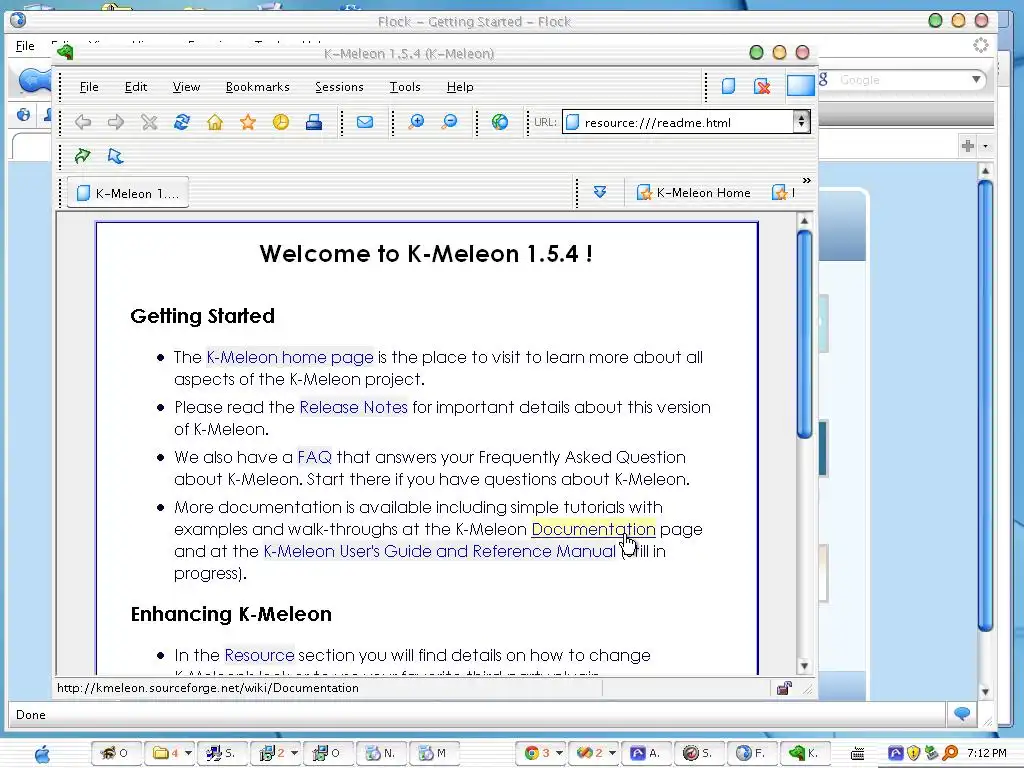The height and width of the screenshot is (768, 1024).
Task: Open the Resource link
Action: pyautogui.click(x=259, y=655)
